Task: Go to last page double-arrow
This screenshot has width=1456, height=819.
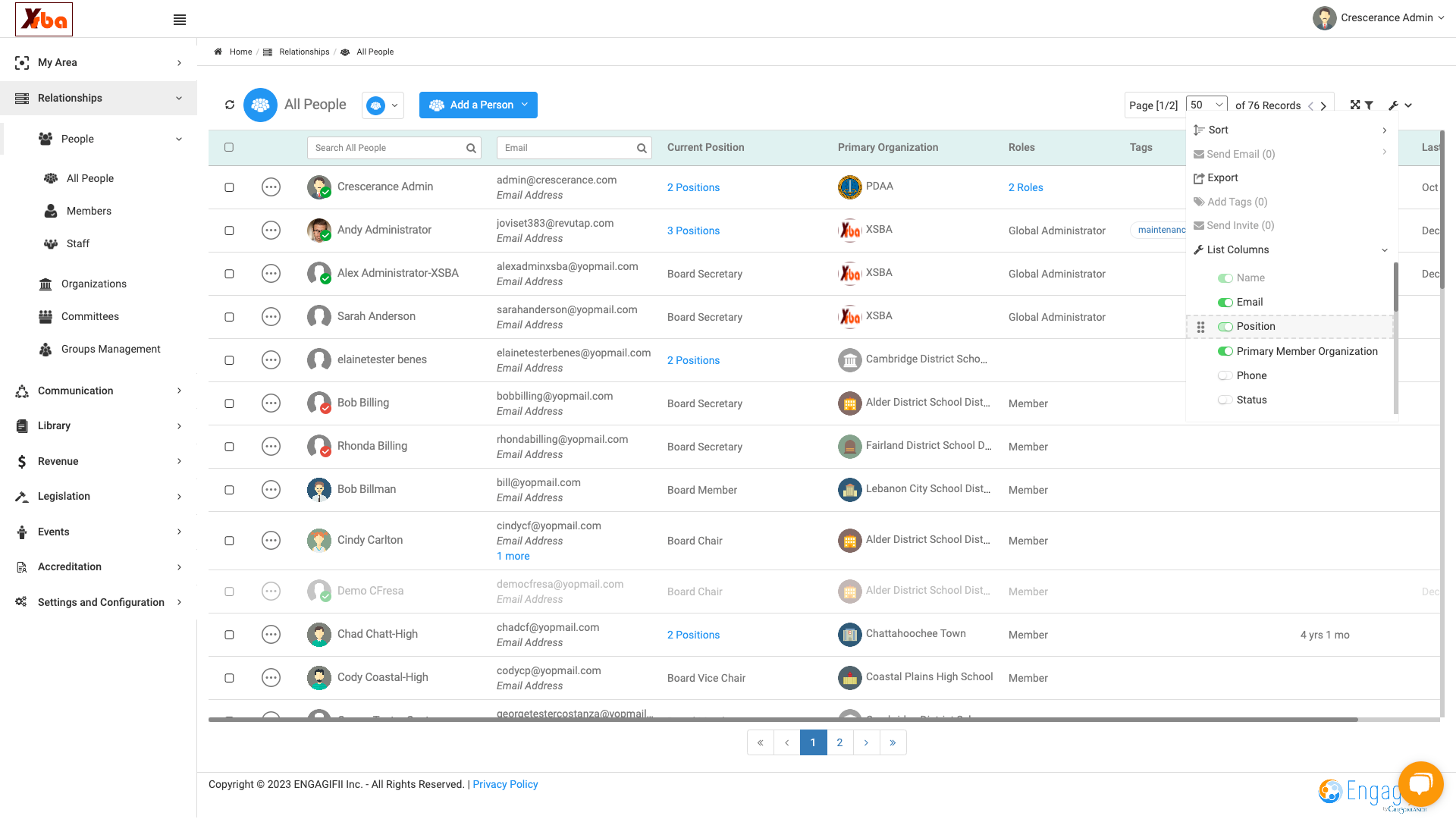Action: (893, 742)
